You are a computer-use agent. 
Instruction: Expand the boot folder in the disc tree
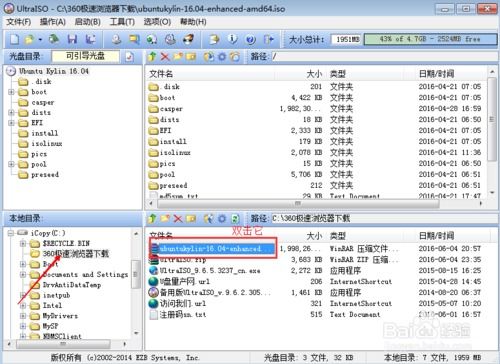(11, 92)
